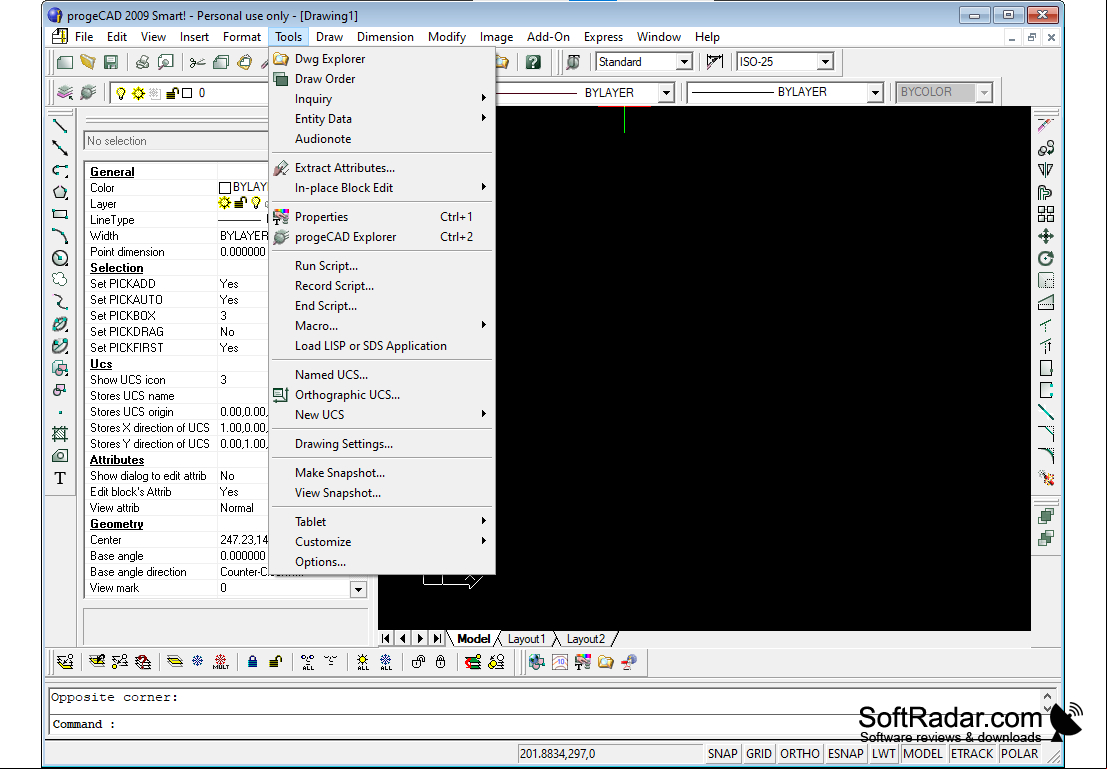Toggle GRID in the status bar
The height and width of the screenshot is (769, 1107).
pyautogui.click(x=759, y=753)
